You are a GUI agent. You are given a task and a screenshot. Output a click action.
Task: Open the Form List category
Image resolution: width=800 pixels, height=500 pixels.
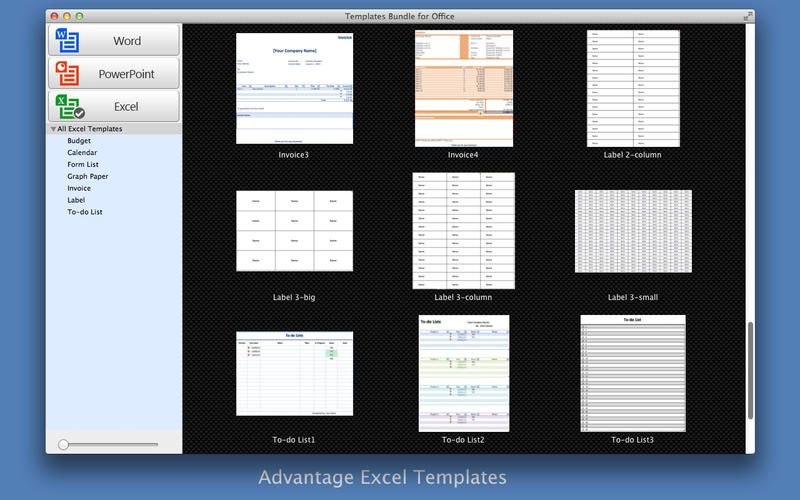[83, 165]
